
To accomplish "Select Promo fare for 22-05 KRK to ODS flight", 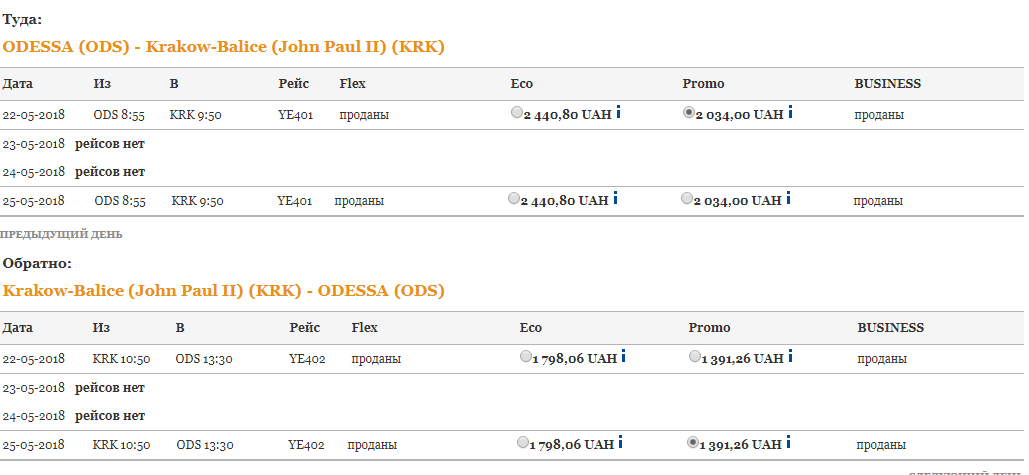I will (695, 356).
